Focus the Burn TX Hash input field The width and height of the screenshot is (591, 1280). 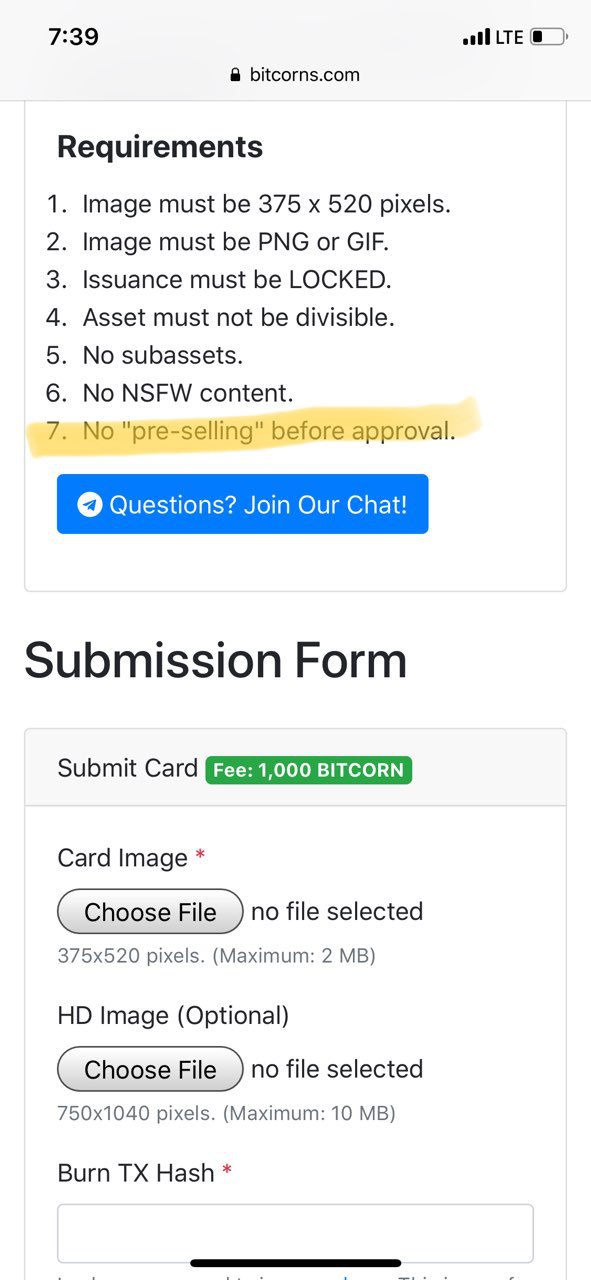pos(295,1234)
